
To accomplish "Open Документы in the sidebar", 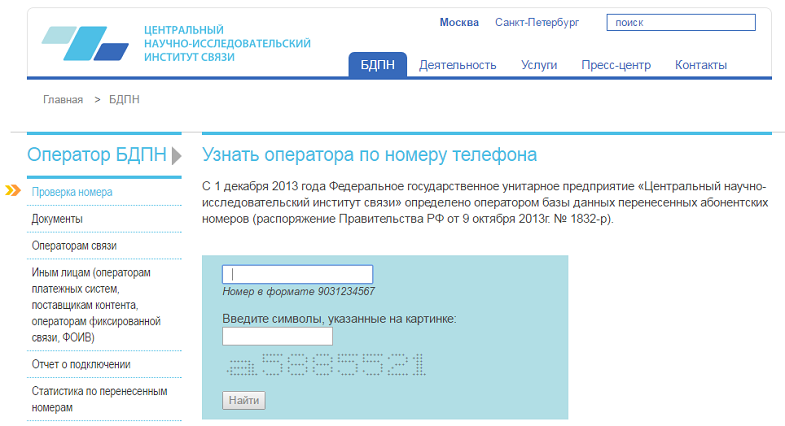I will 57,219.
